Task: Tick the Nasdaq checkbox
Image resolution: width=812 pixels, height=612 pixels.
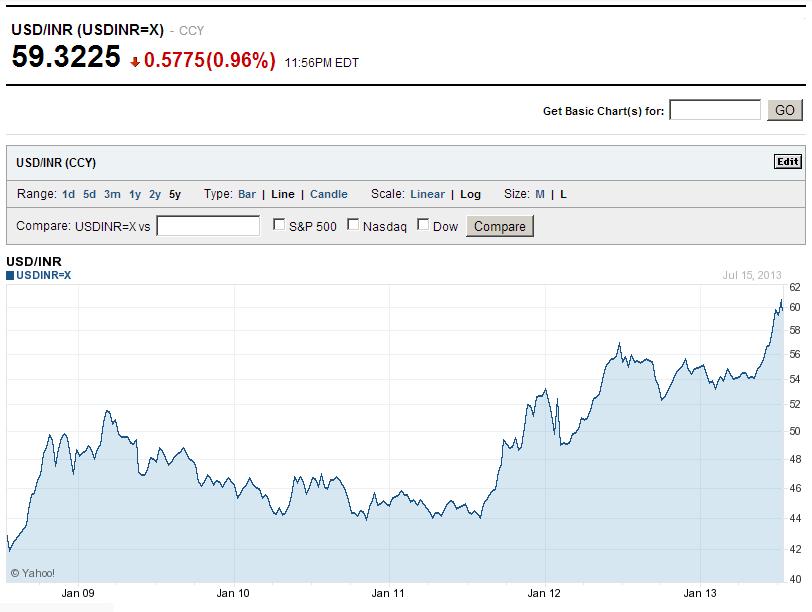Action: (x=353, y=225)
